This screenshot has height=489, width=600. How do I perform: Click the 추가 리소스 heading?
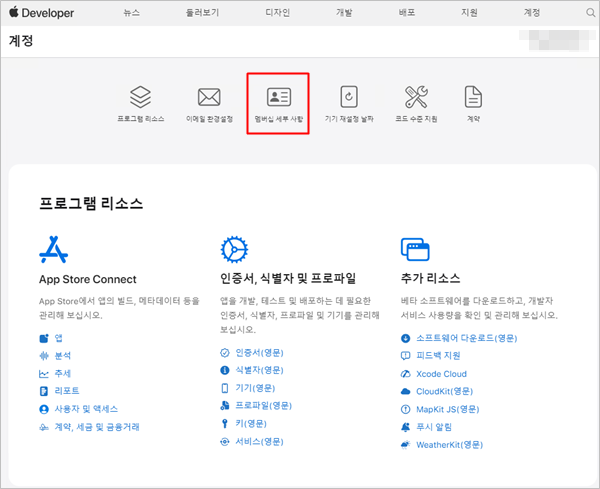pyautogui.click(x=430, y=278)
